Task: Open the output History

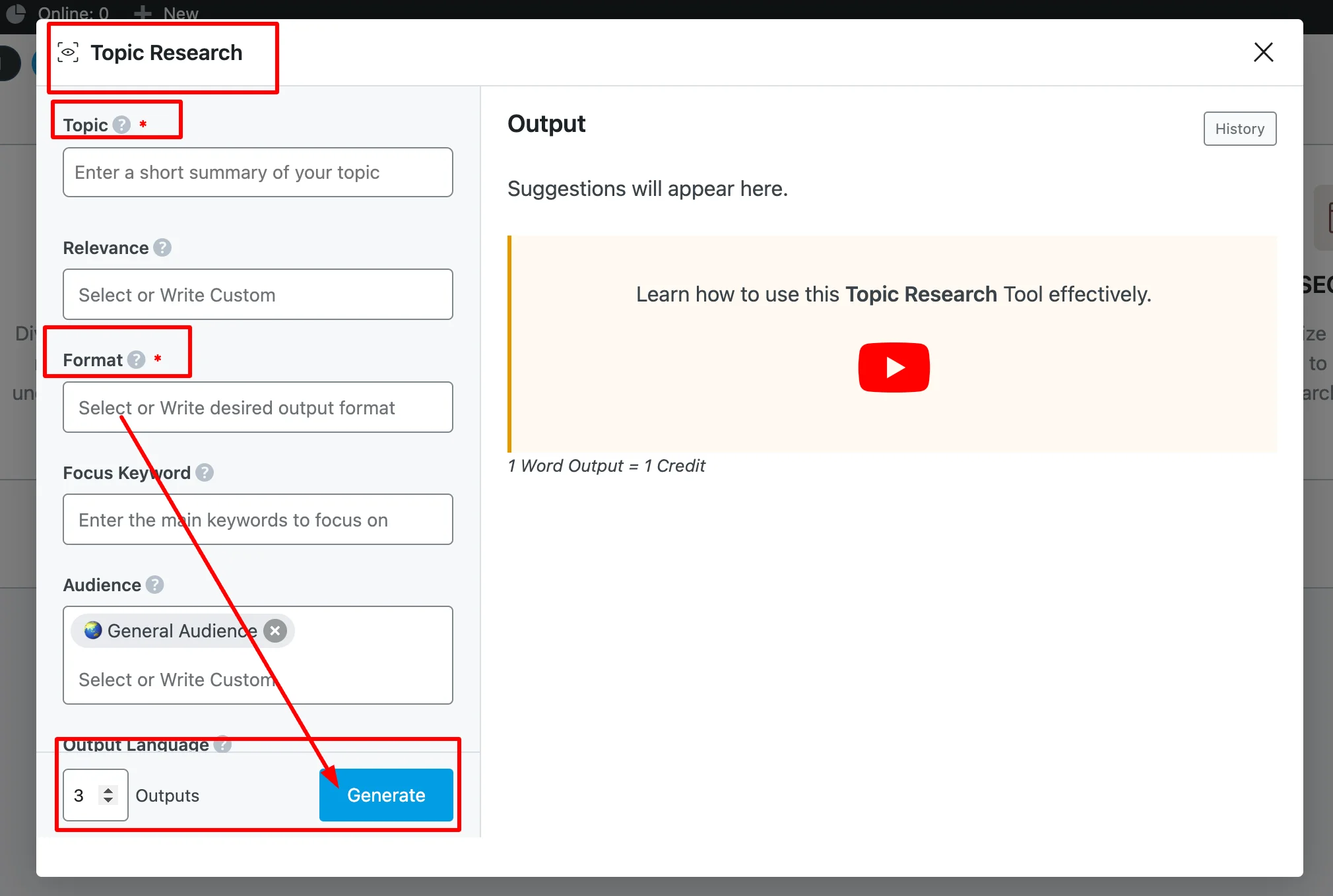Action: [x=1239, y=129]
